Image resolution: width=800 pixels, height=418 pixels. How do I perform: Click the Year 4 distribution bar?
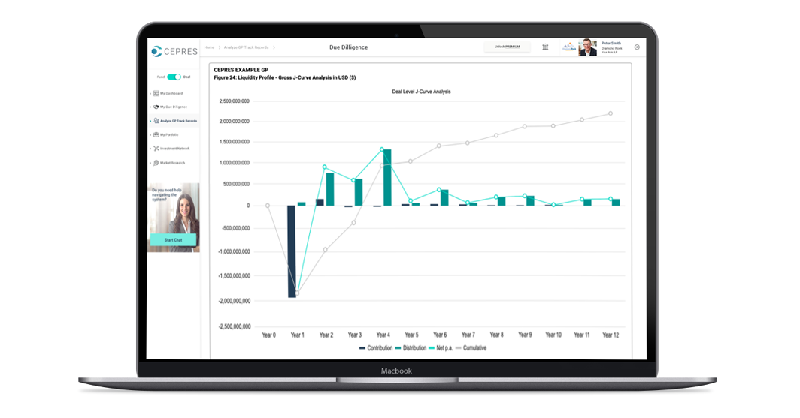point(387,178)
